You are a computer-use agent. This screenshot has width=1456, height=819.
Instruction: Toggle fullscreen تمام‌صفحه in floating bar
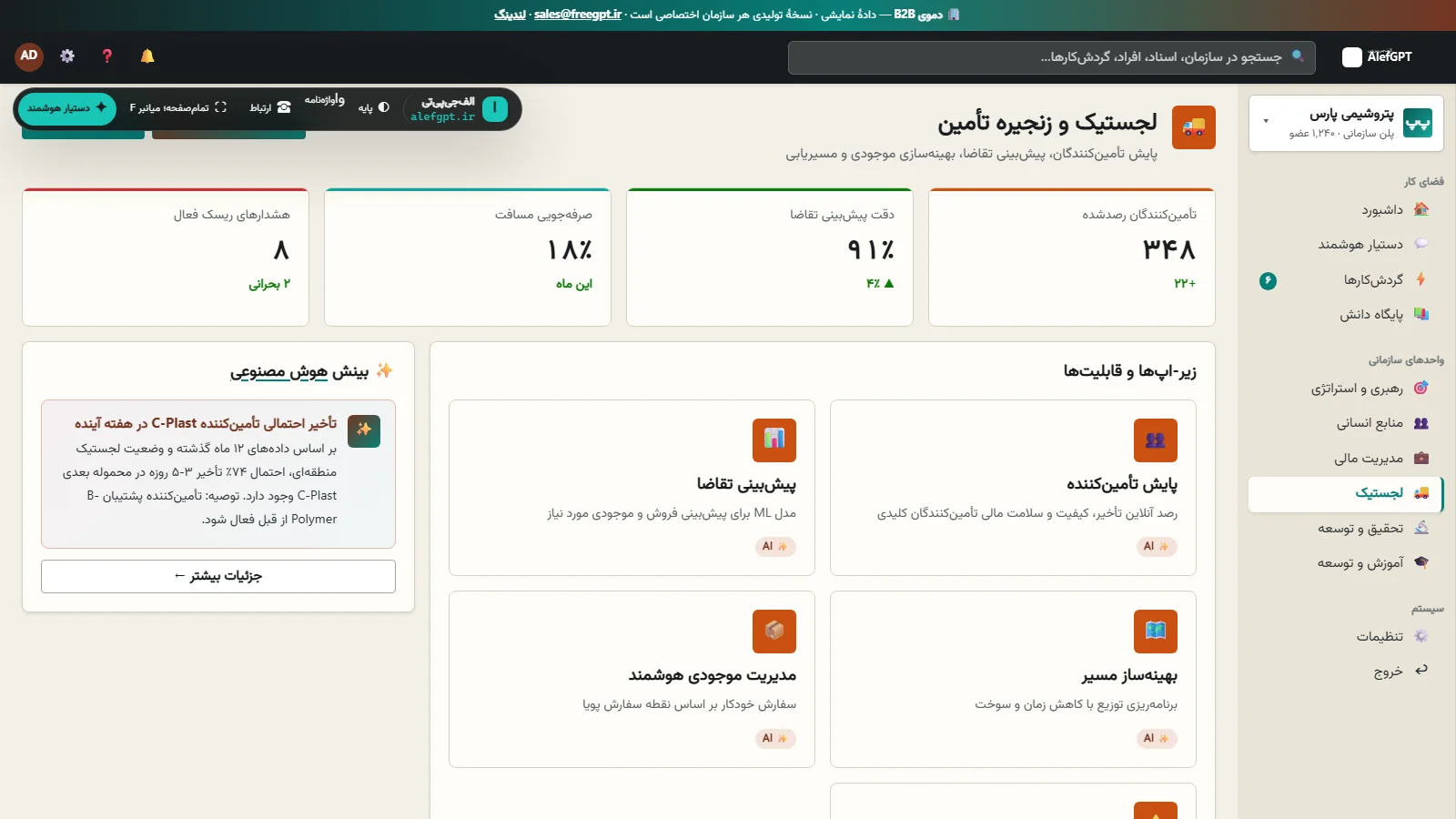pyautogui.click(x=178, y=107)
